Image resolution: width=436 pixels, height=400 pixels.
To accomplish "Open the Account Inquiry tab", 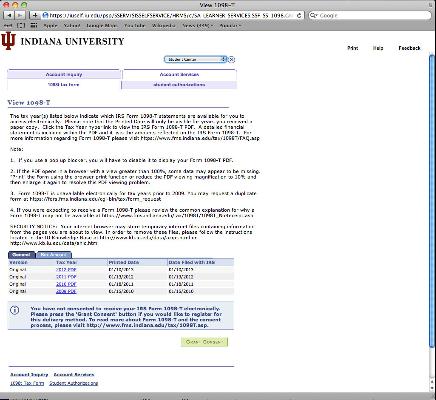I will 64,75.
